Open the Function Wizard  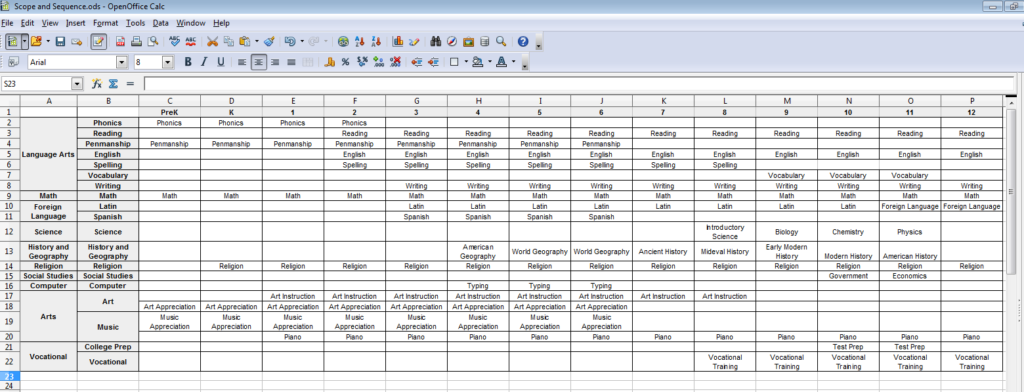[x=97, y=84]
